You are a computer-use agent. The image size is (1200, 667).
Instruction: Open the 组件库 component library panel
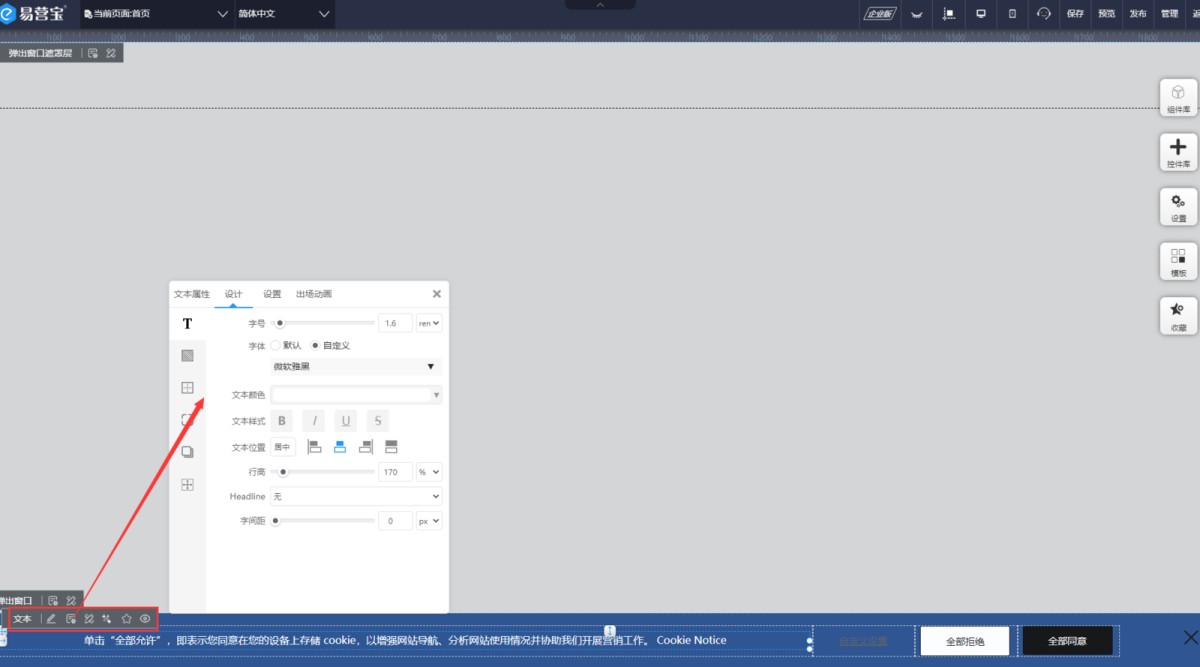(x=1177, y=97)
